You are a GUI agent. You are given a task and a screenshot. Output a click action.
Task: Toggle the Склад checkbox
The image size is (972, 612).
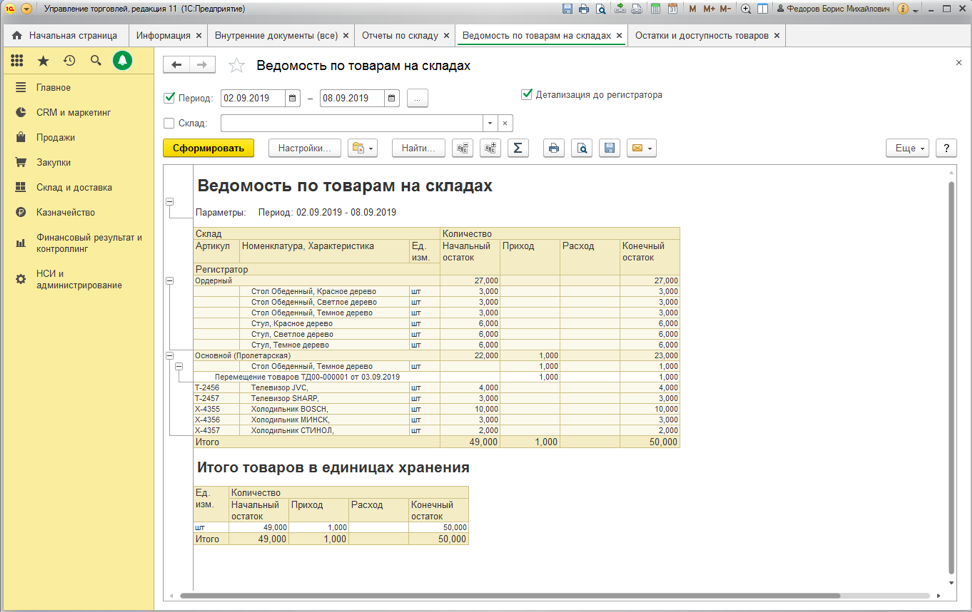point(169,123)
